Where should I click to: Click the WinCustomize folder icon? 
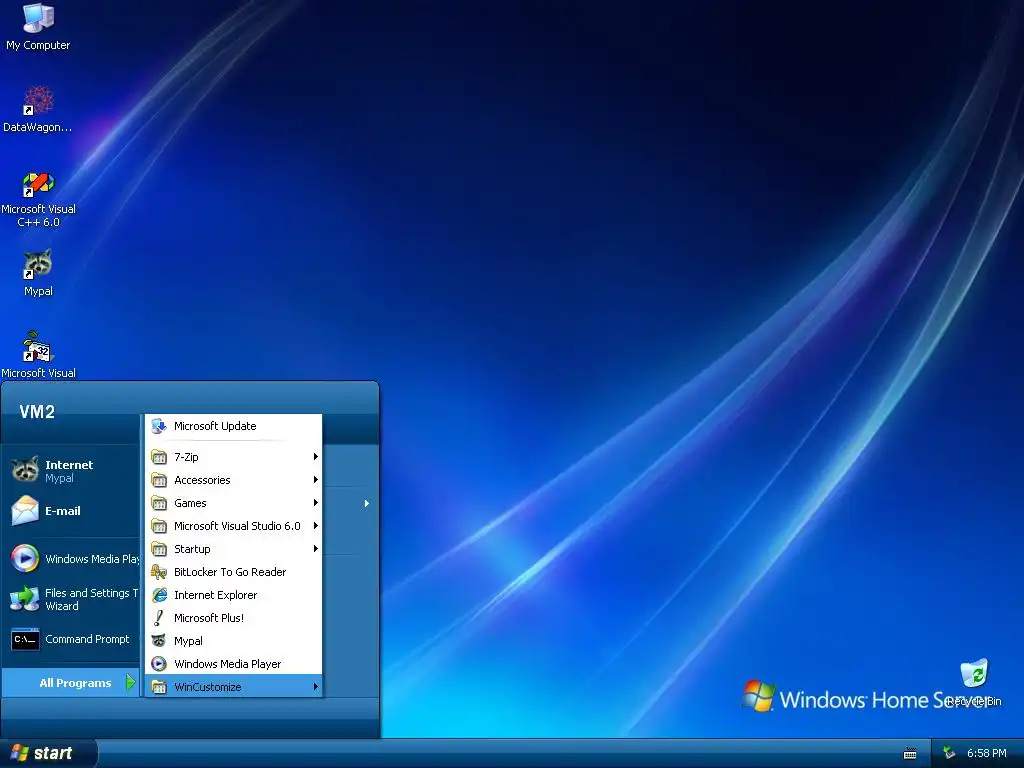(x=159, y=687)
